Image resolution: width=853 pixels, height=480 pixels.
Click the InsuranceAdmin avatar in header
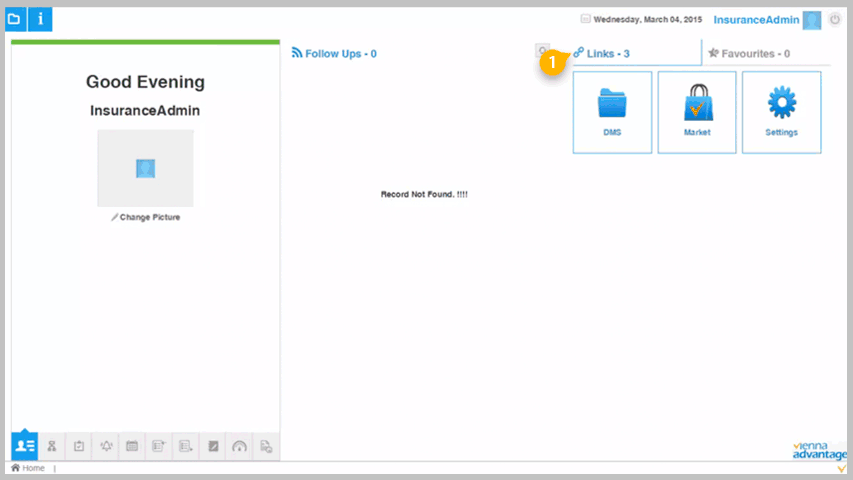812,20
